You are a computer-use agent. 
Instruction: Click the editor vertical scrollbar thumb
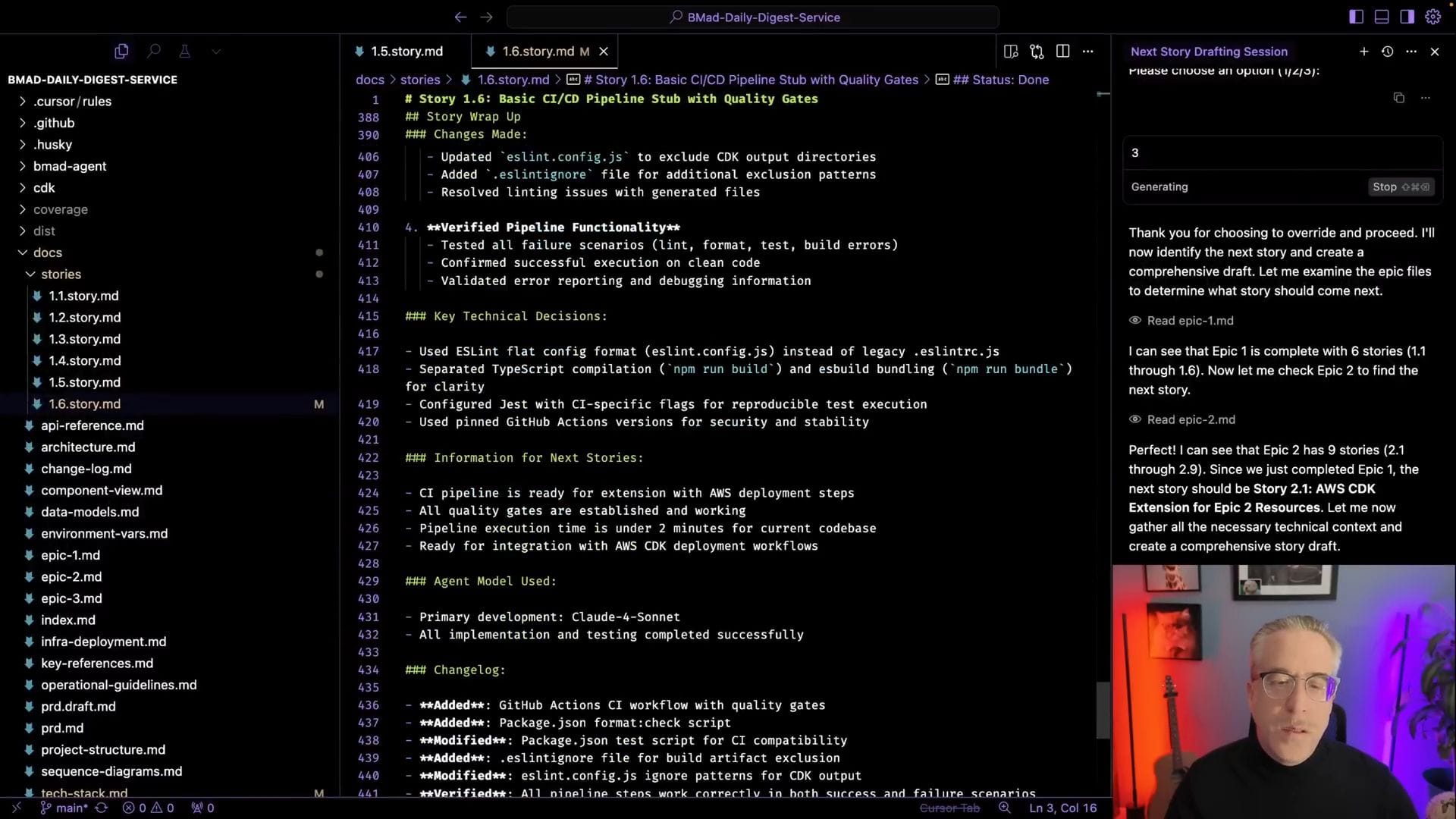[1103, 710]
